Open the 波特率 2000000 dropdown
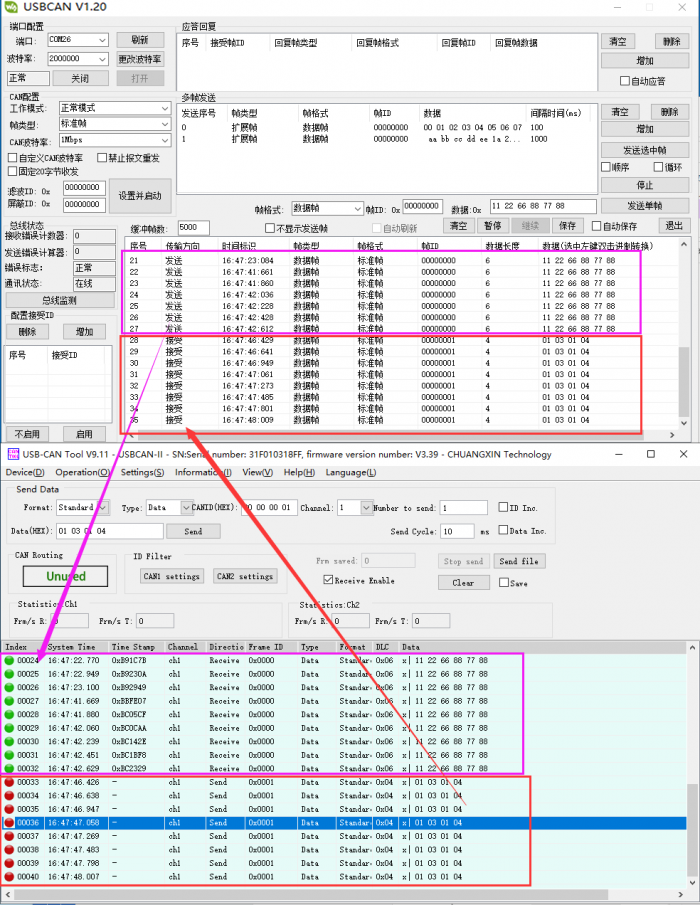This screenshot has width=700, height=905. click(x=102, y=59)
